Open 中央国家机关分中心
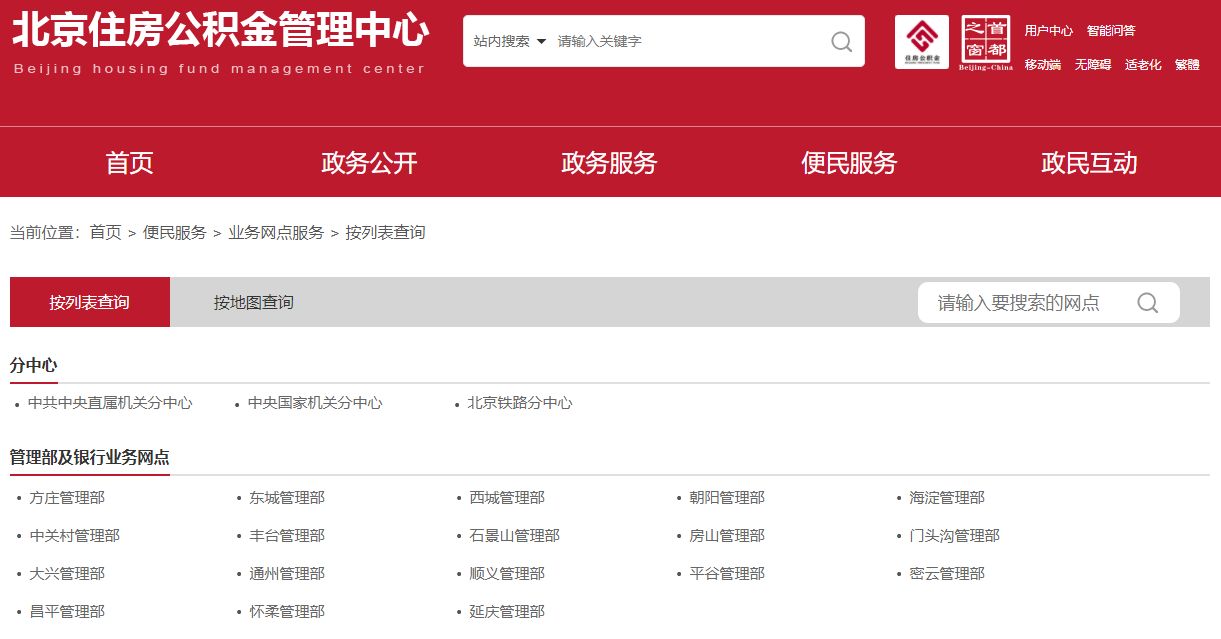 tap(315, 403)
